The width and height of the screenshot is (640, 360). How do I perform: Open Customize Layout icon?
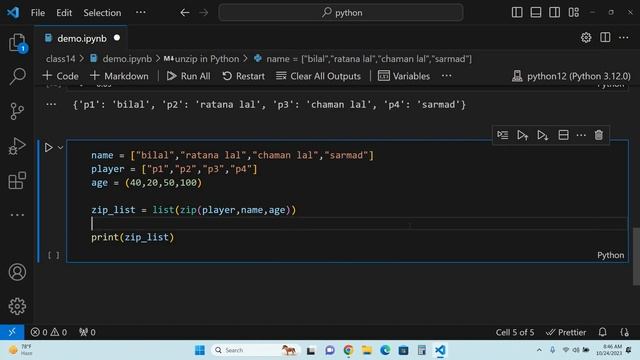pyautogui.click(x=573, y=13)
